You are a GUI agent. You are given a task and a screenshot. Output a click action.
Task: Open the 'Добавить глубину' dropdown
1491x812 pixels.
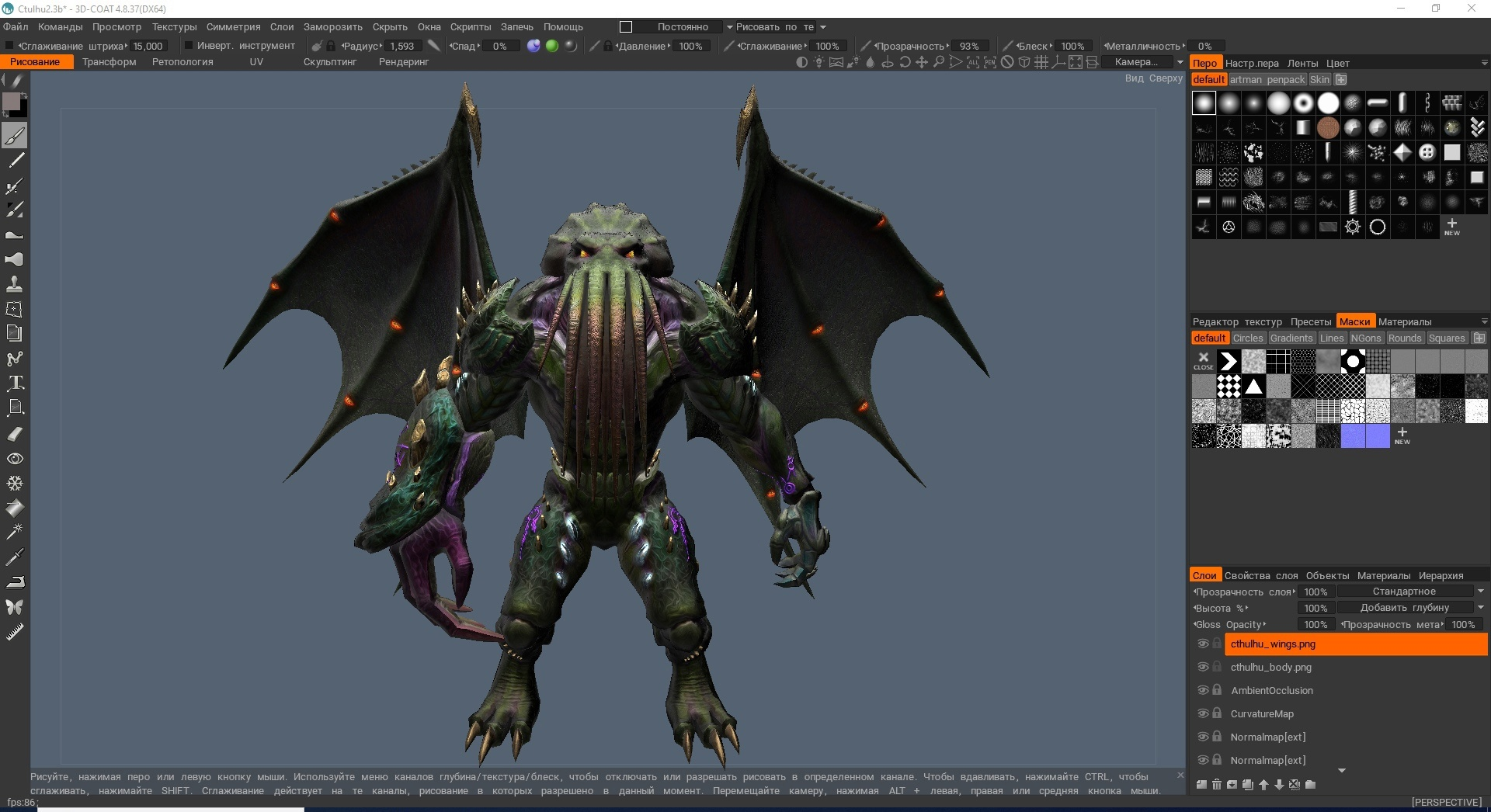pyautogui.click(x=1481, y=608)
